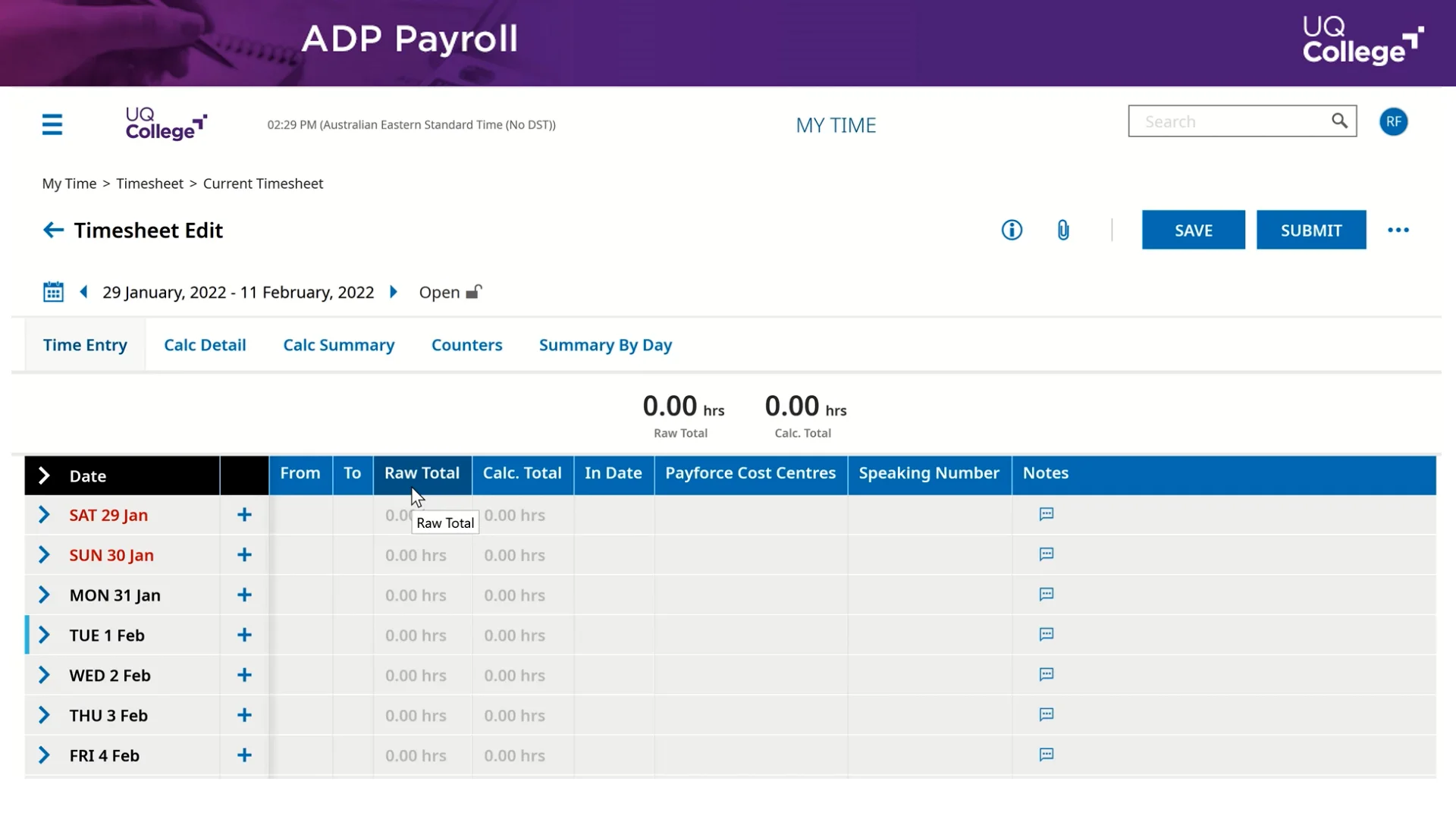
Task: Open the calendar date picker
Action: tap(52, 291)
